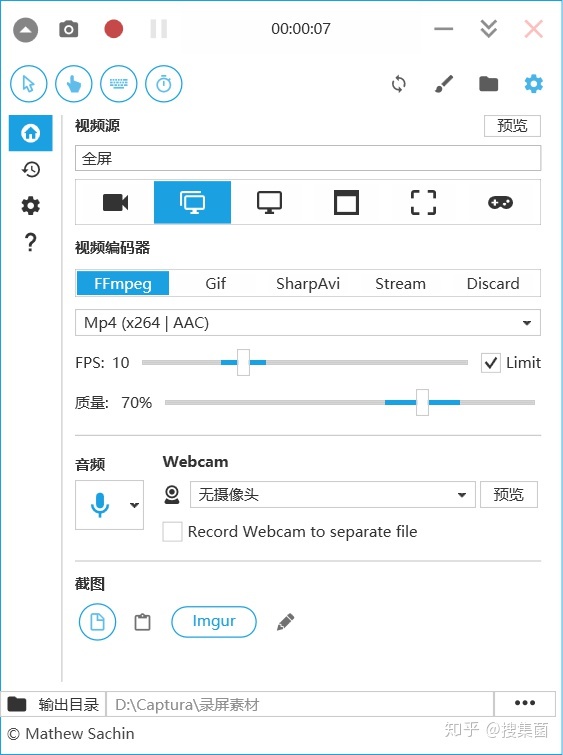Toggle mouse clicks overlay hand icon
563x755 pixels.
click(x=74, y=84)
